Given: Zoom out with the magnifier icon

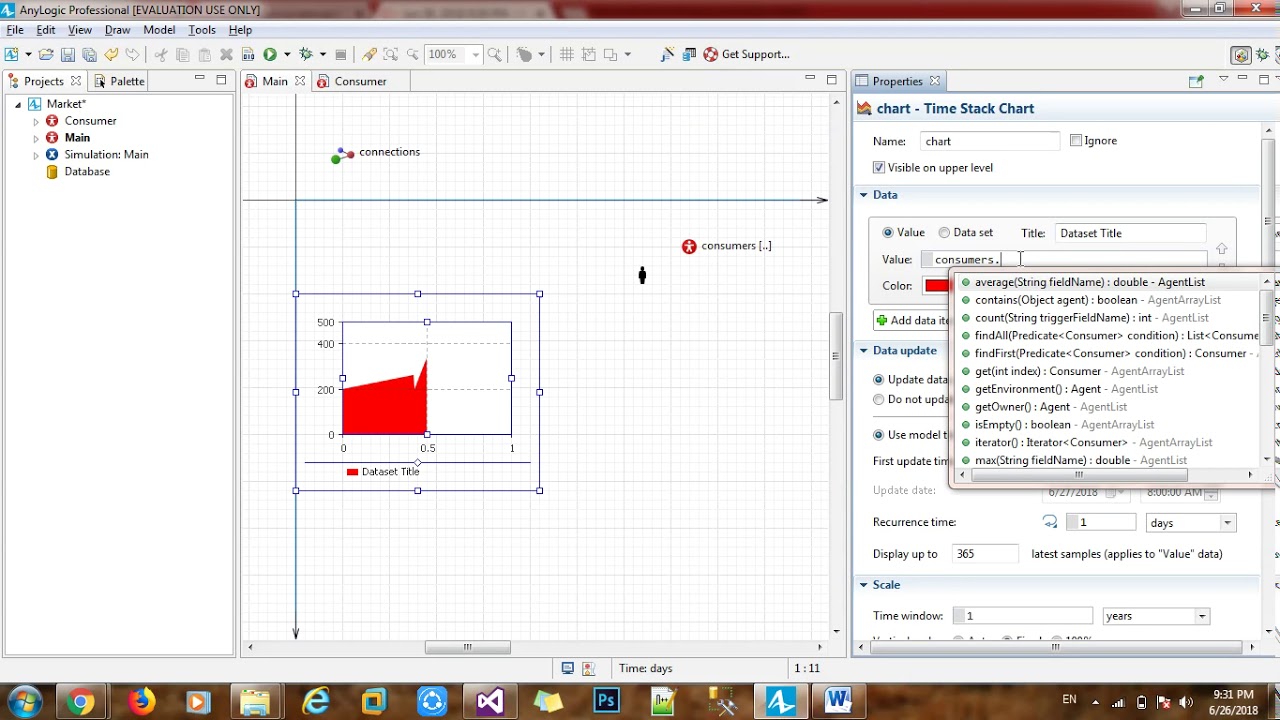Looking at the screenshot, I should 412,54.
